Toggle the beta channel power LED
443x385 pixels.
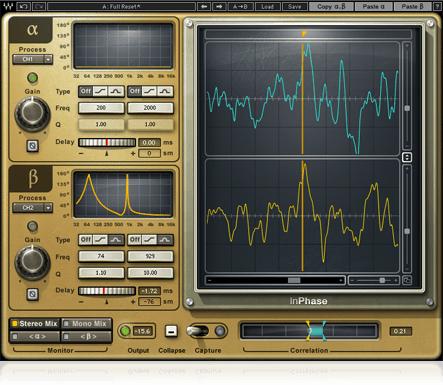point(32,226)
